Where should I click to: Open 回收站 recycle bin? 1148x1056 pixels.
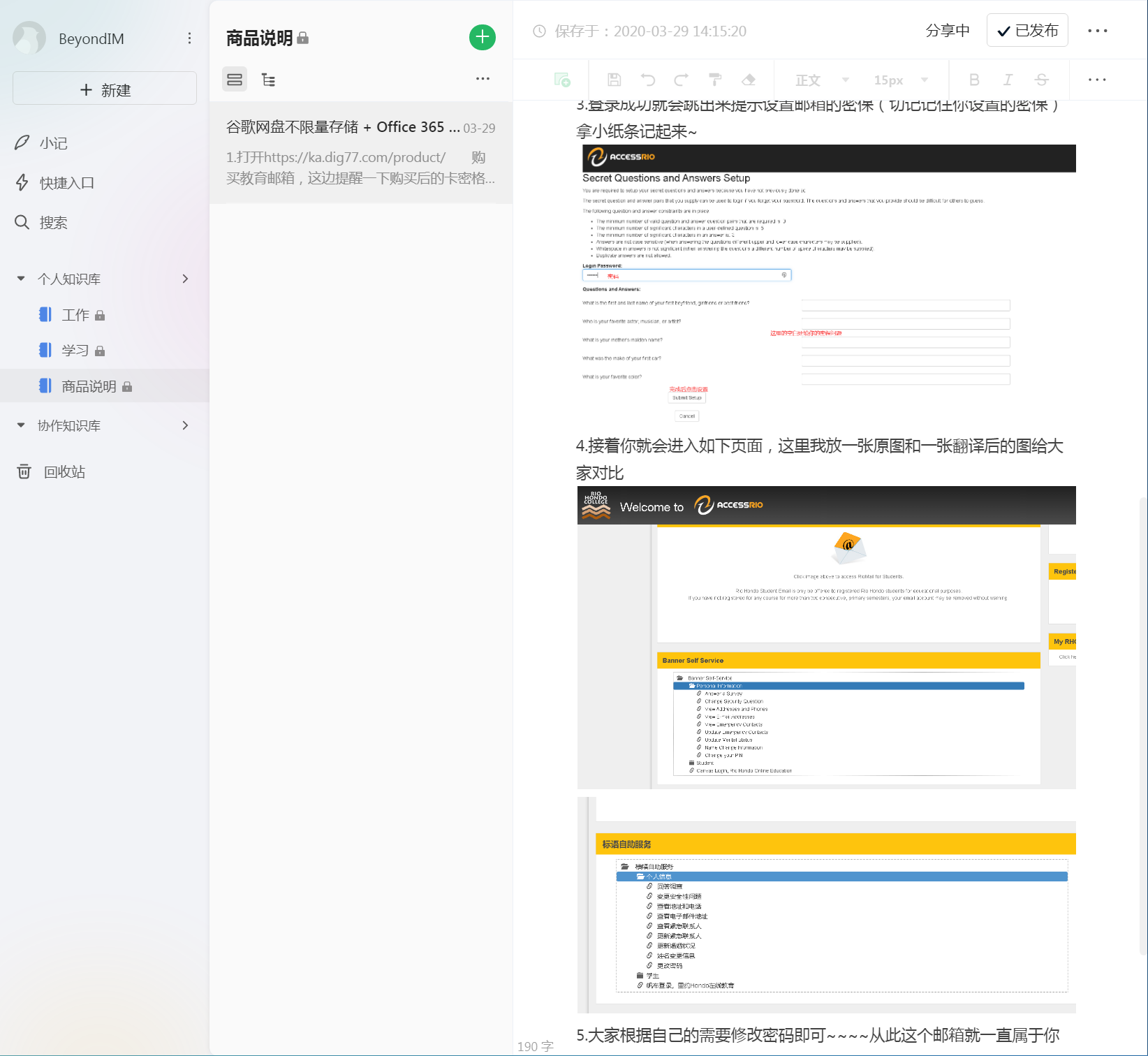click(x=64, y=472)
